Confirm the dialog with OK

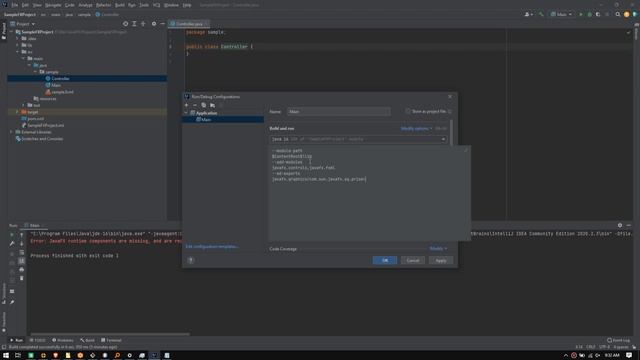tap(385, 260)
